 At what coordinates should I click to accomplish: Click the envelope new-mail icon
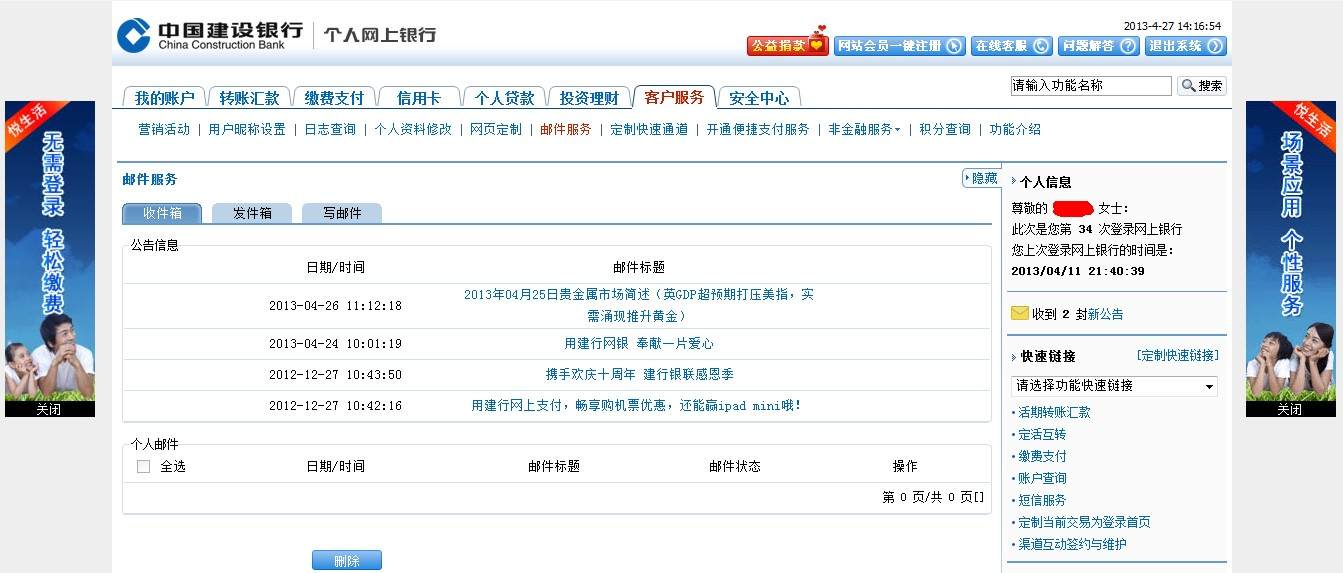click(1019, 313)
